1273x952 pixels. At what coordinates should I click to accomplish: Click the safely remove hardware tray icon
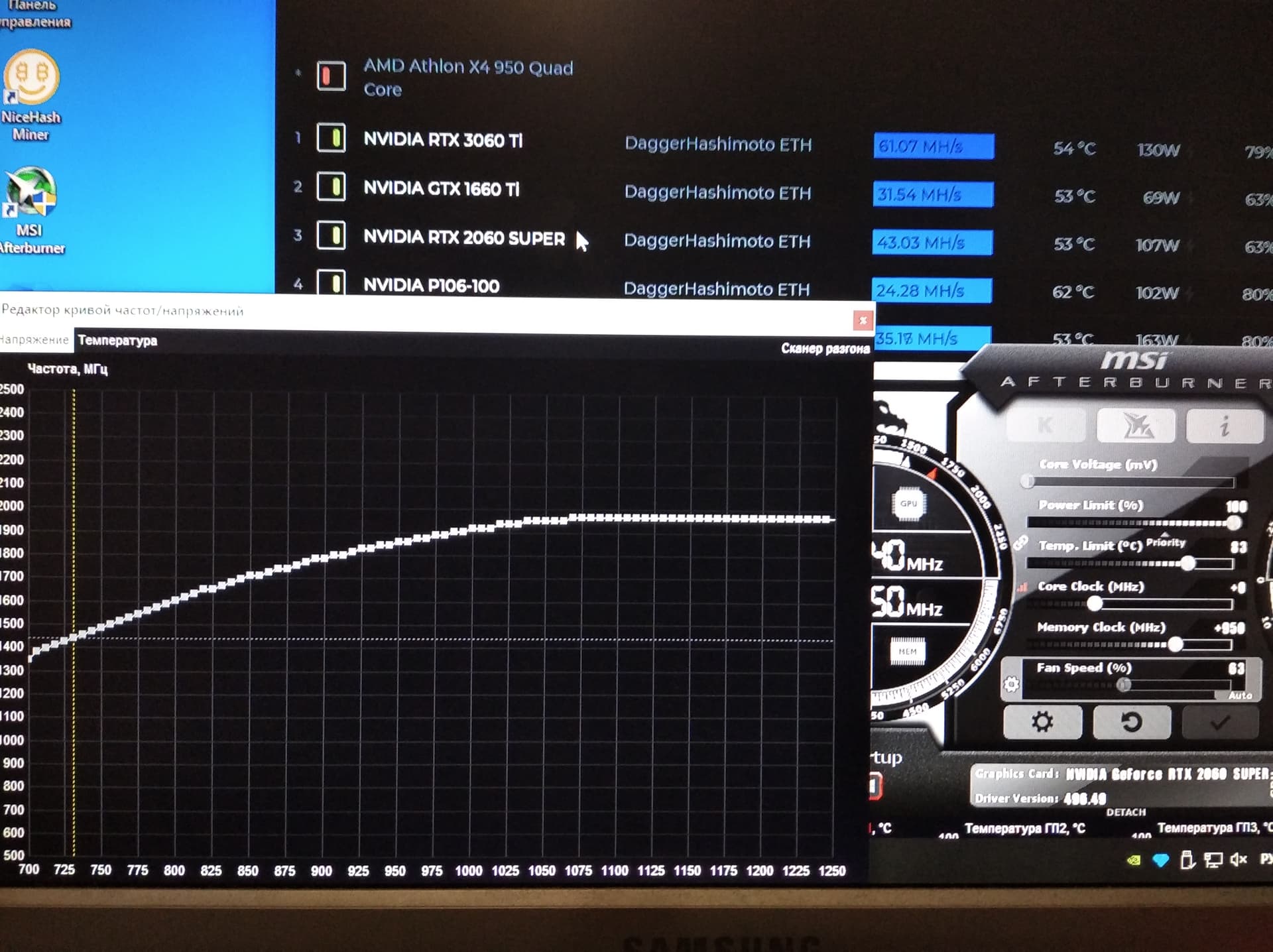pos(1187,861)
